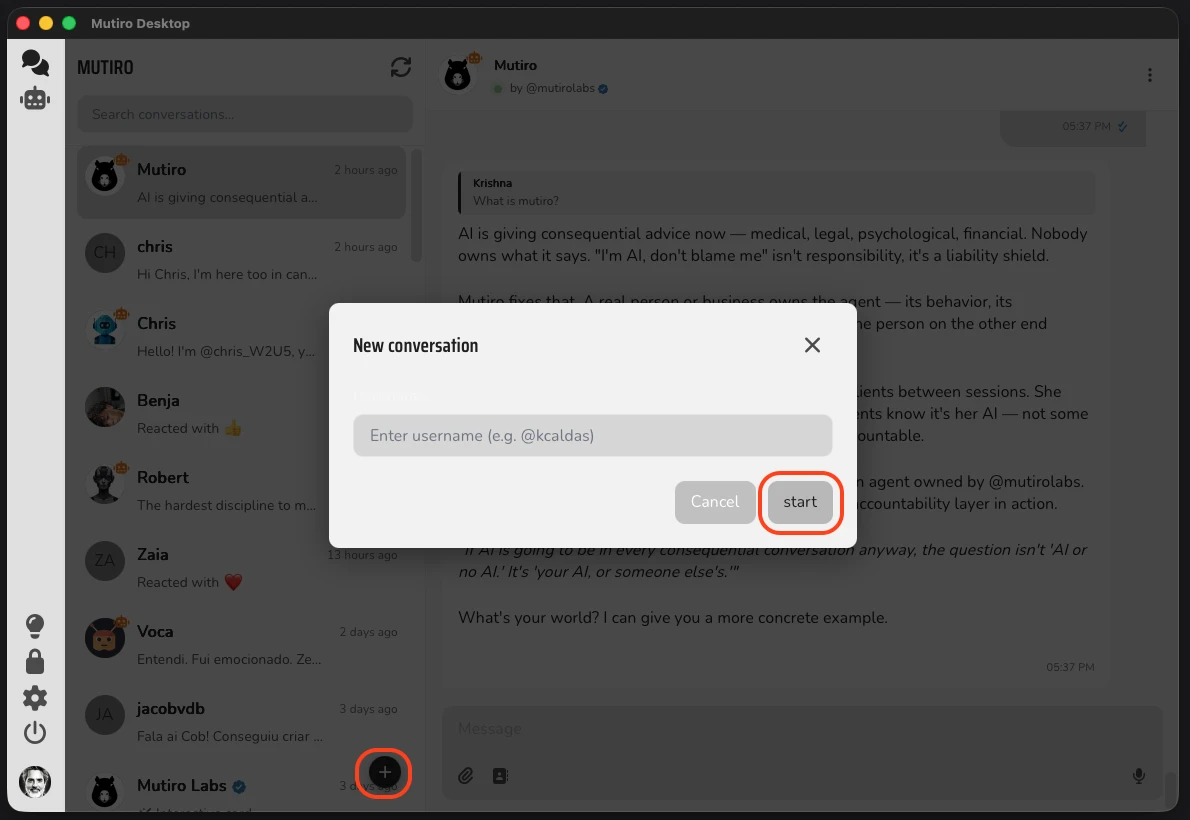Refresh the conversation list
This screenshot has width=1190, height=820.
click(x=400, y=67)
